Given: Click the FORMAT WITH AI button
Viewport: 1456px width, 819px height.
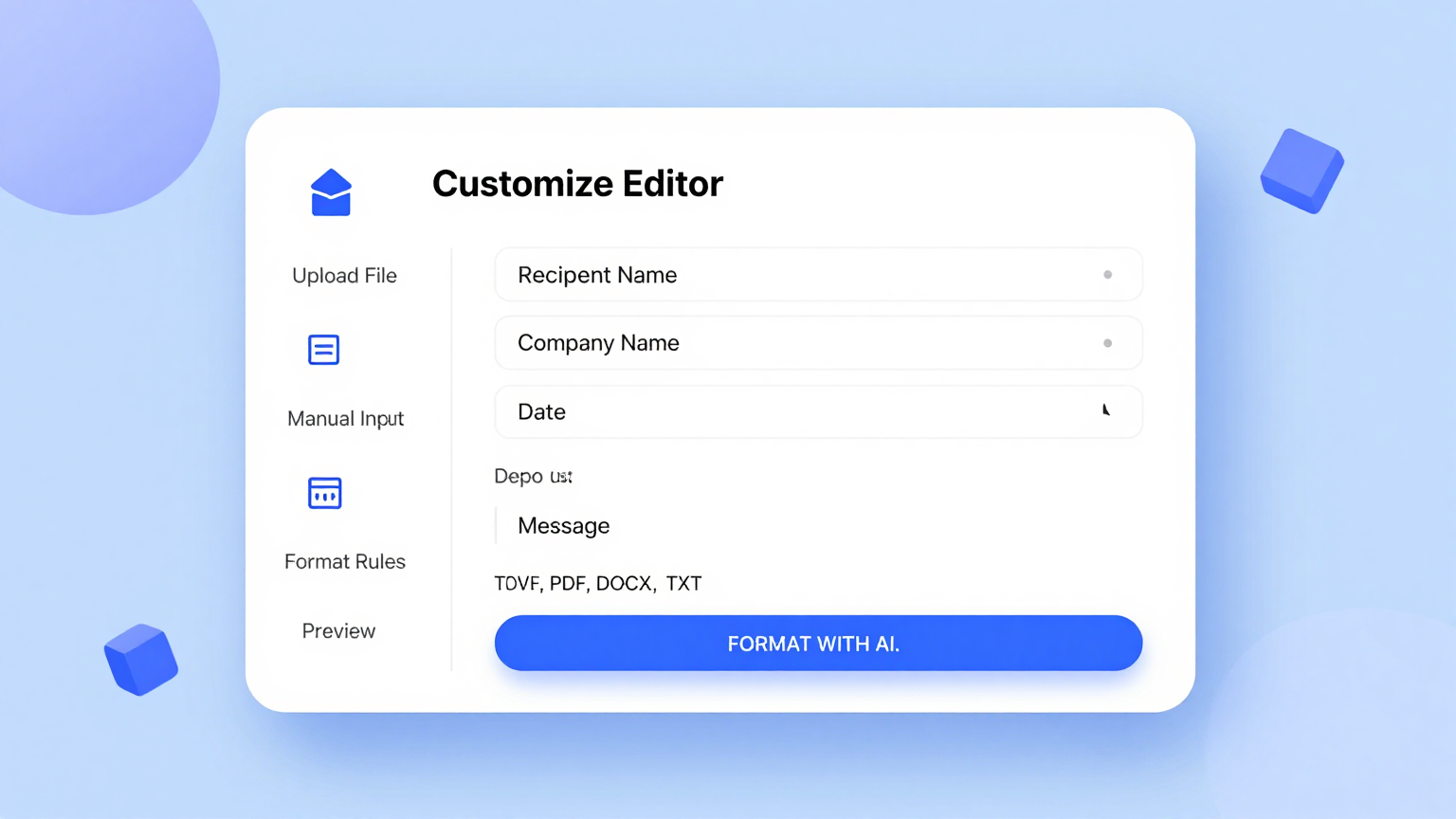Looking at the screenshot, I should pos(816,643).
